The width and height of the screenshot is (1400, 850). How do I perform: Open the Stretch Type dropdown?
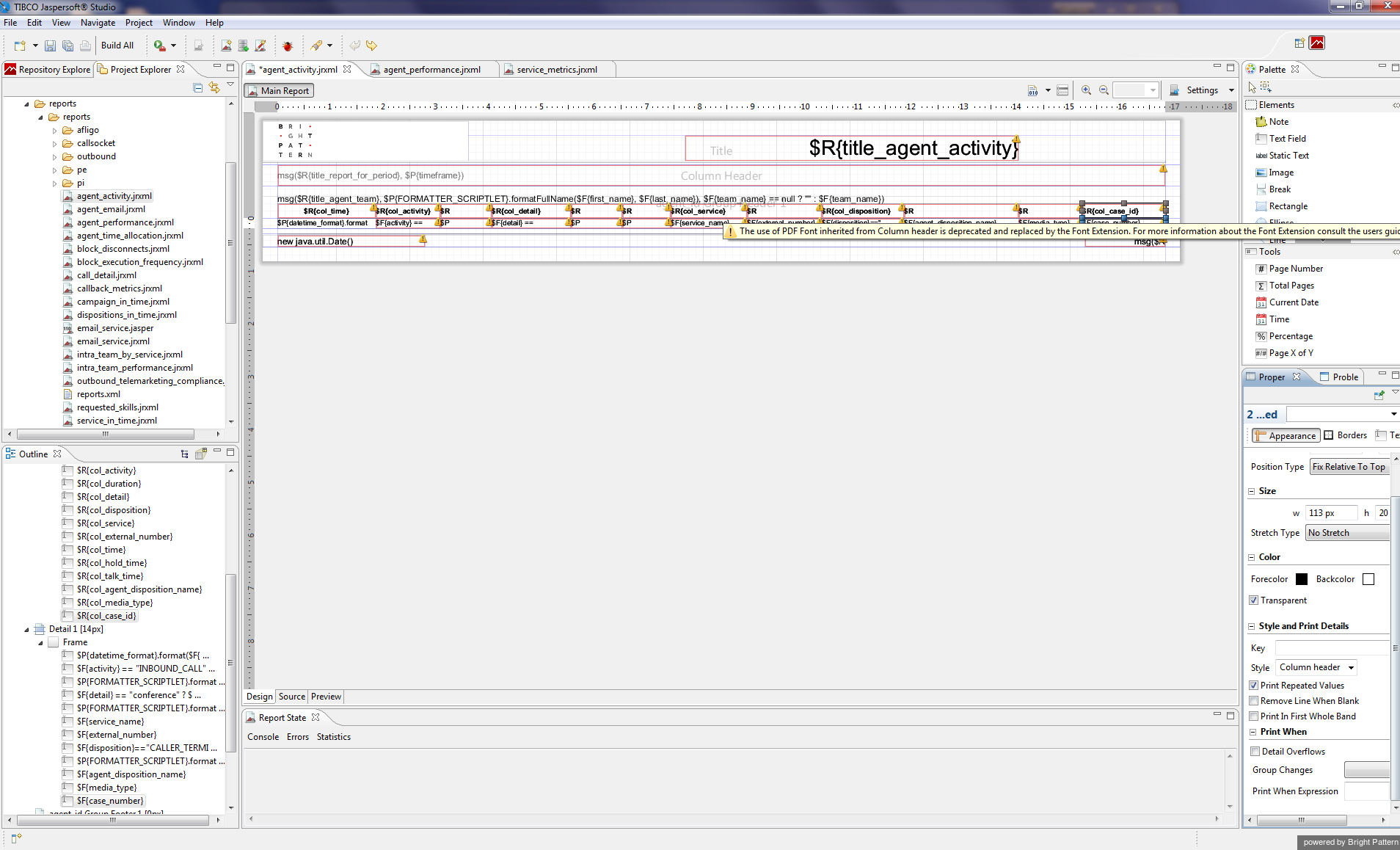pos(1347,533)
